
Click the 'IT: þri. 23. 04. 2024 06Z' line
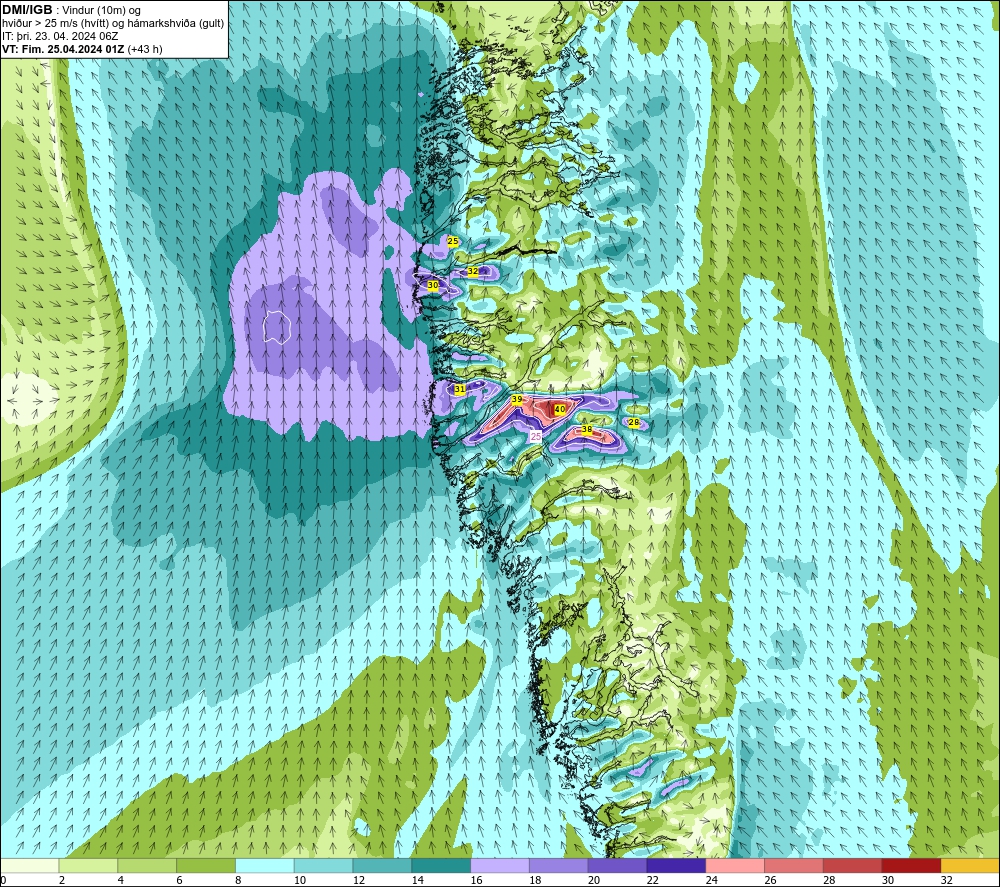coord(60,36)
